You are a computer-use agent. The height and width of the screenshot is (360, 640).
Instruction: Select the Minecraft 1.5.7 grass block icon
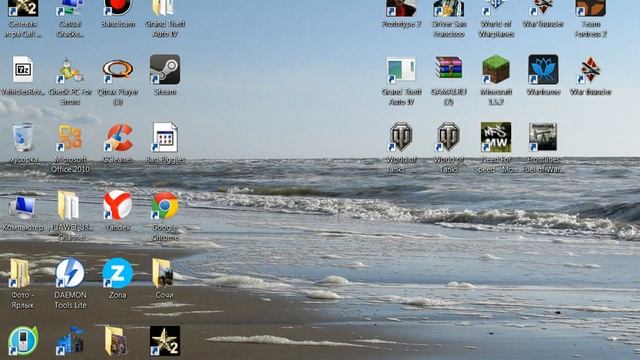point(496,69)
